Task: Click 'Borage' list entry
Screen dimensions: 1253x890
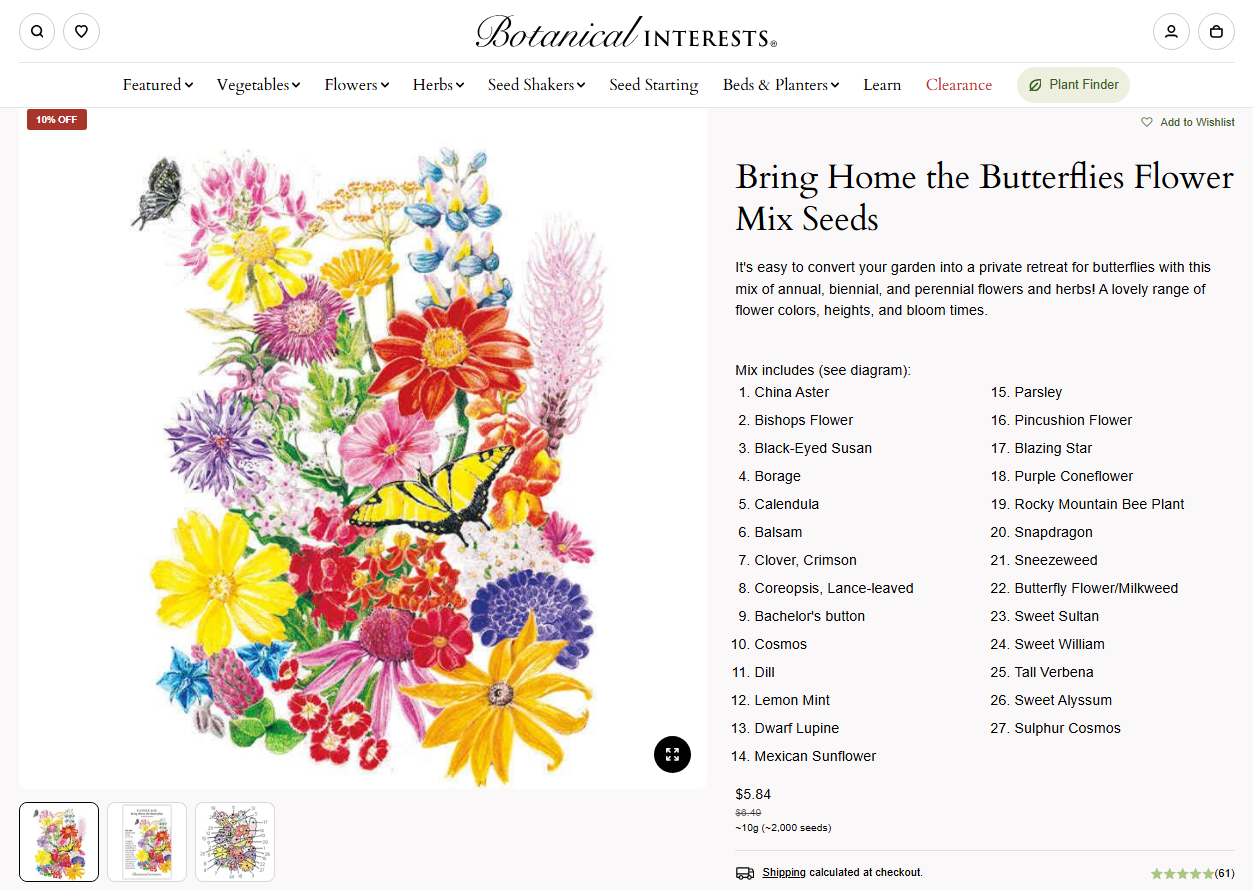Action: (x=778, y=476)
